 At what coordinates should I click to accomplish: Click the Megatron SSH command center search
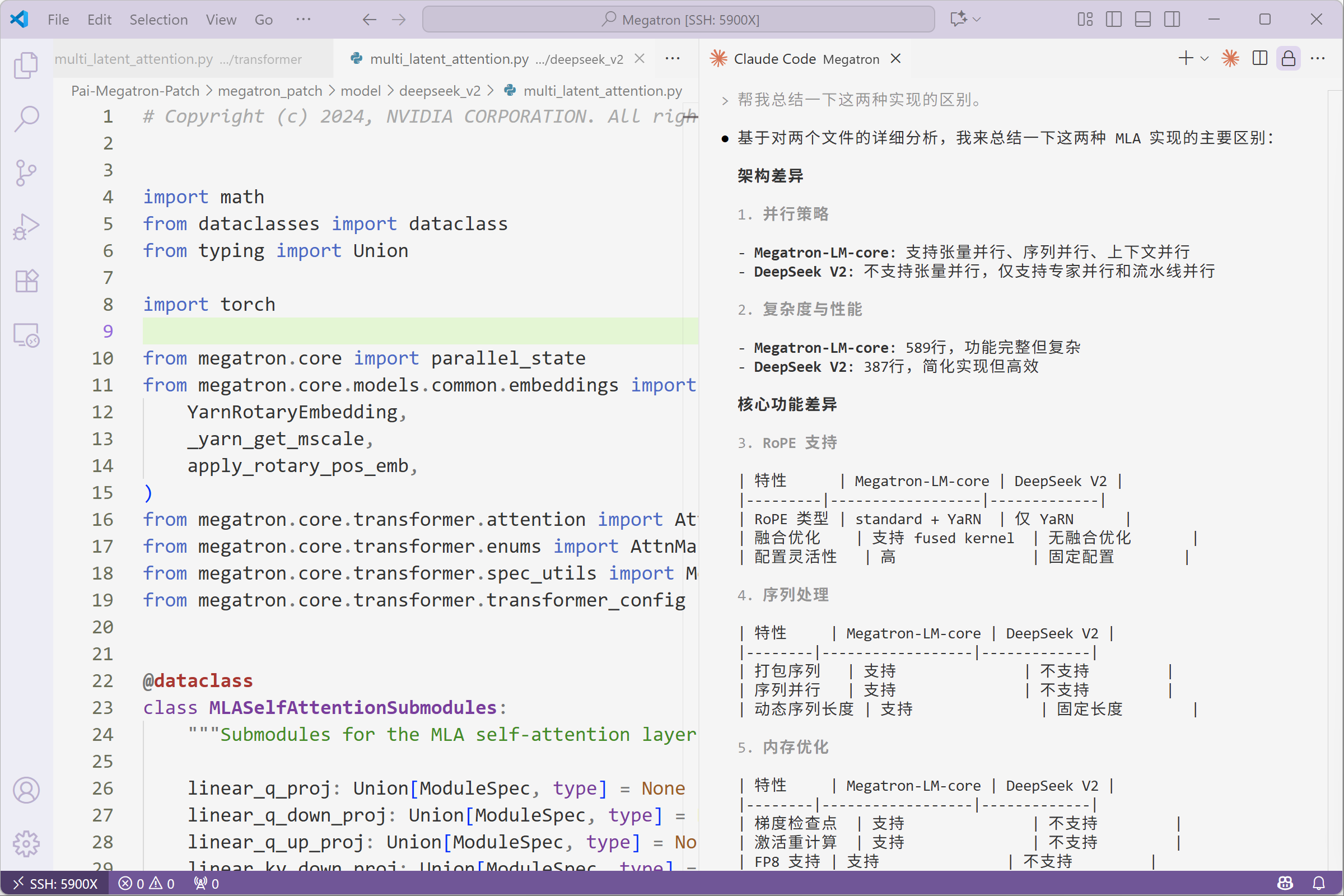tap(679, 20)
